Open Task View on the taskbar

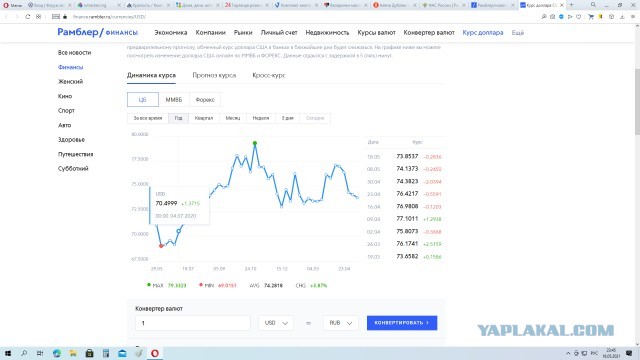click(x=40, y=353)
